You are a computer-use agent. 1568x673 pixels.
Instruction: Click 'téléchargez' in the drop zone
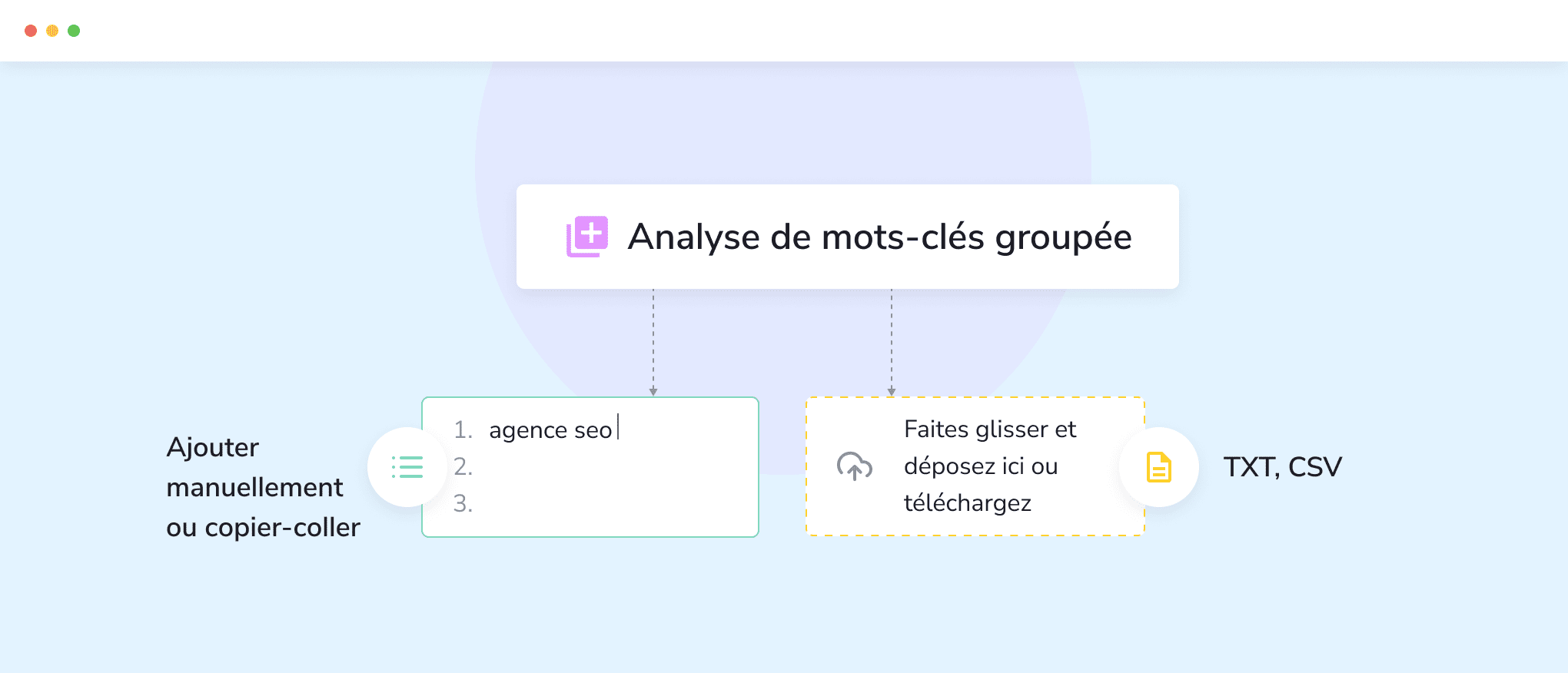[x=968, y=503]
